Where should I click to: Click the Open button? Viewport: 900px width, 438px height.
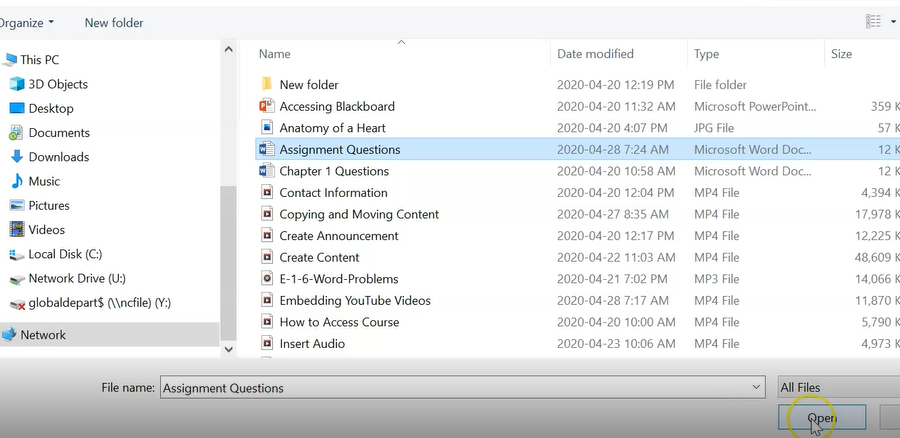coord(822,418)
